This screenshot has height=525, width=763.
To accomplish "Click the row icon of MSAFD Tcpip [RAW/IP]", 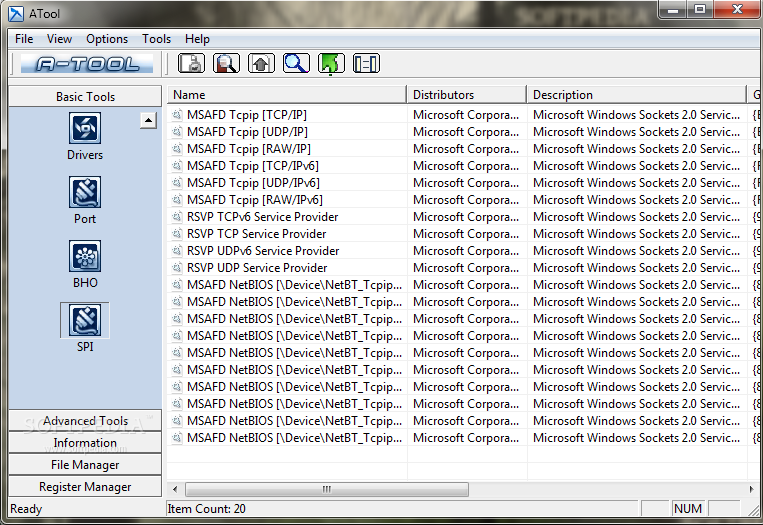I will tap(177, 149).
